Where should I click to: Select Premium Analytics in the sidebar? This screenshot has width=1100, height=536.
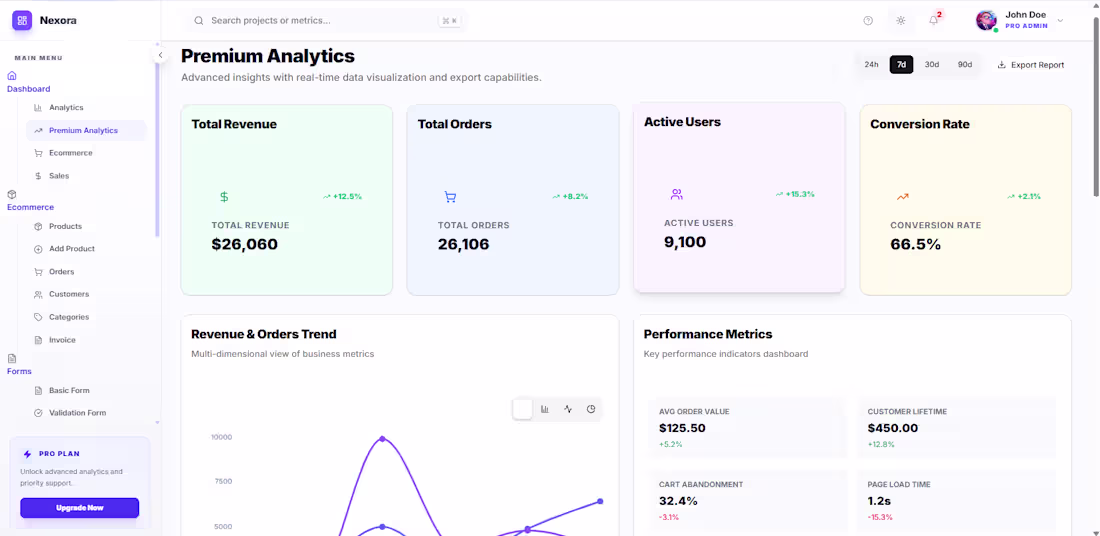(86, 130)
